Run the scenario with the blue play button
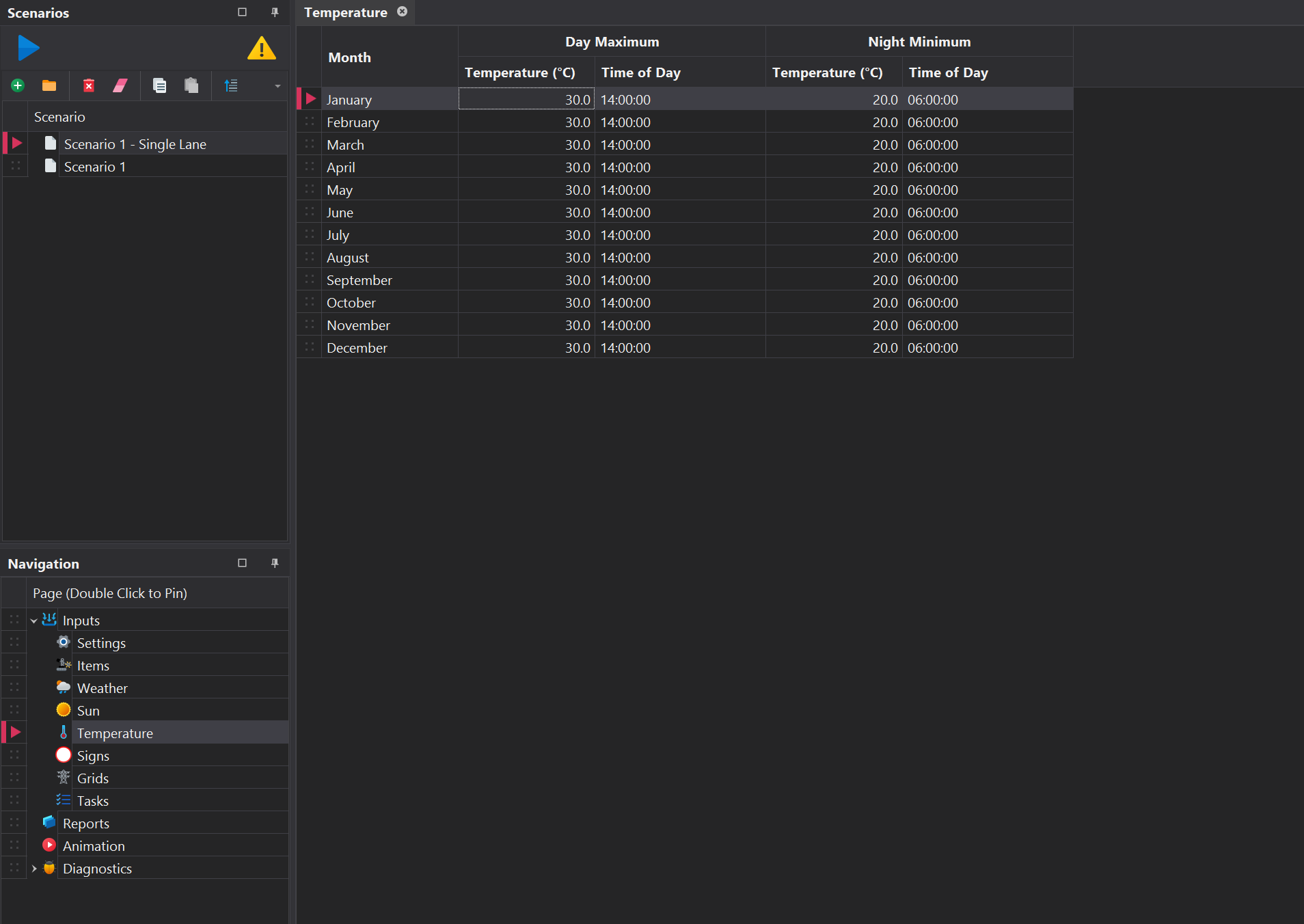 pos(28,48)
